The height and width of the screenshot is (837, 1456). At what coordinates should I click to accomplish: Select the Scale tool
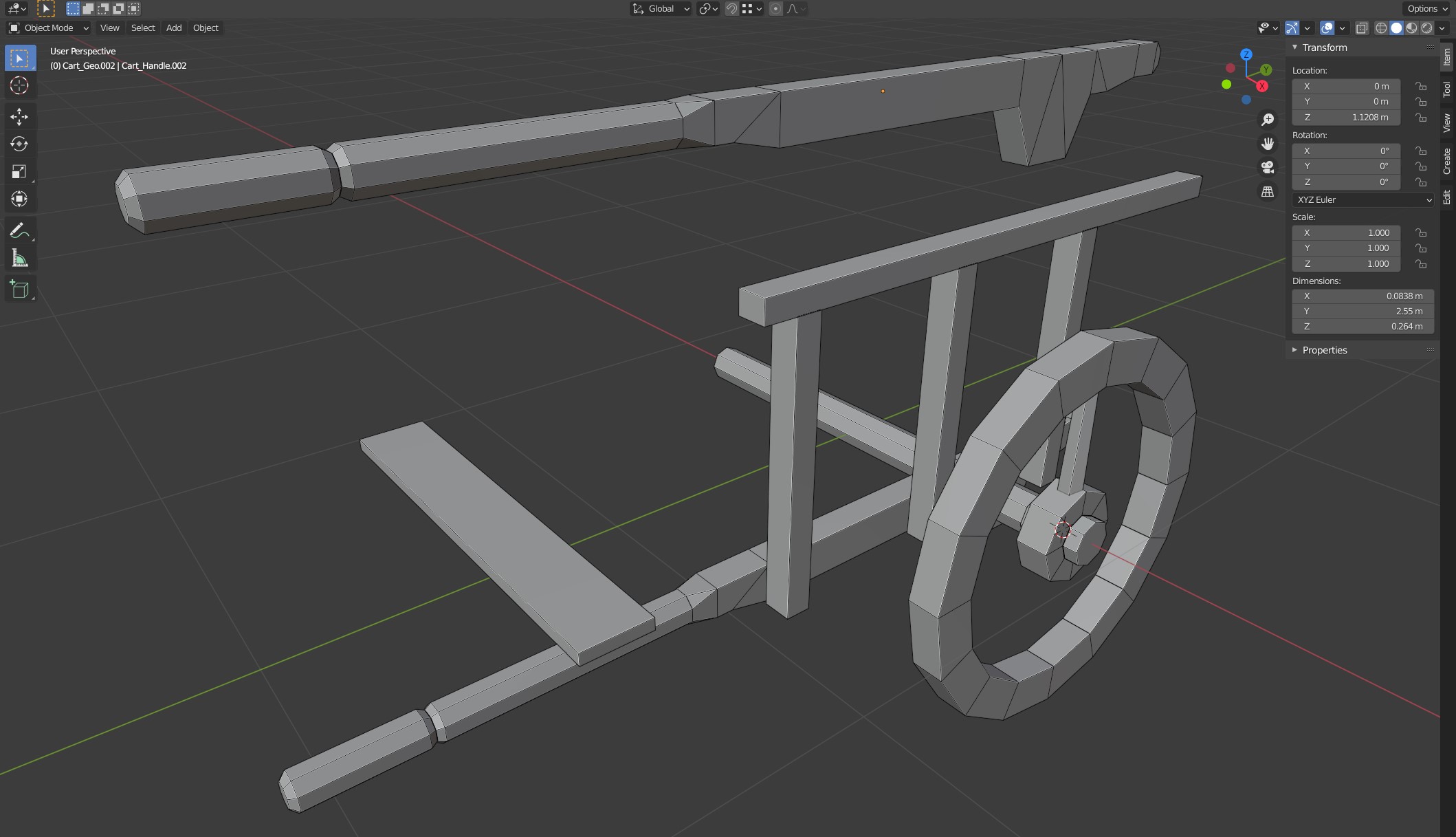coord(19,171)
